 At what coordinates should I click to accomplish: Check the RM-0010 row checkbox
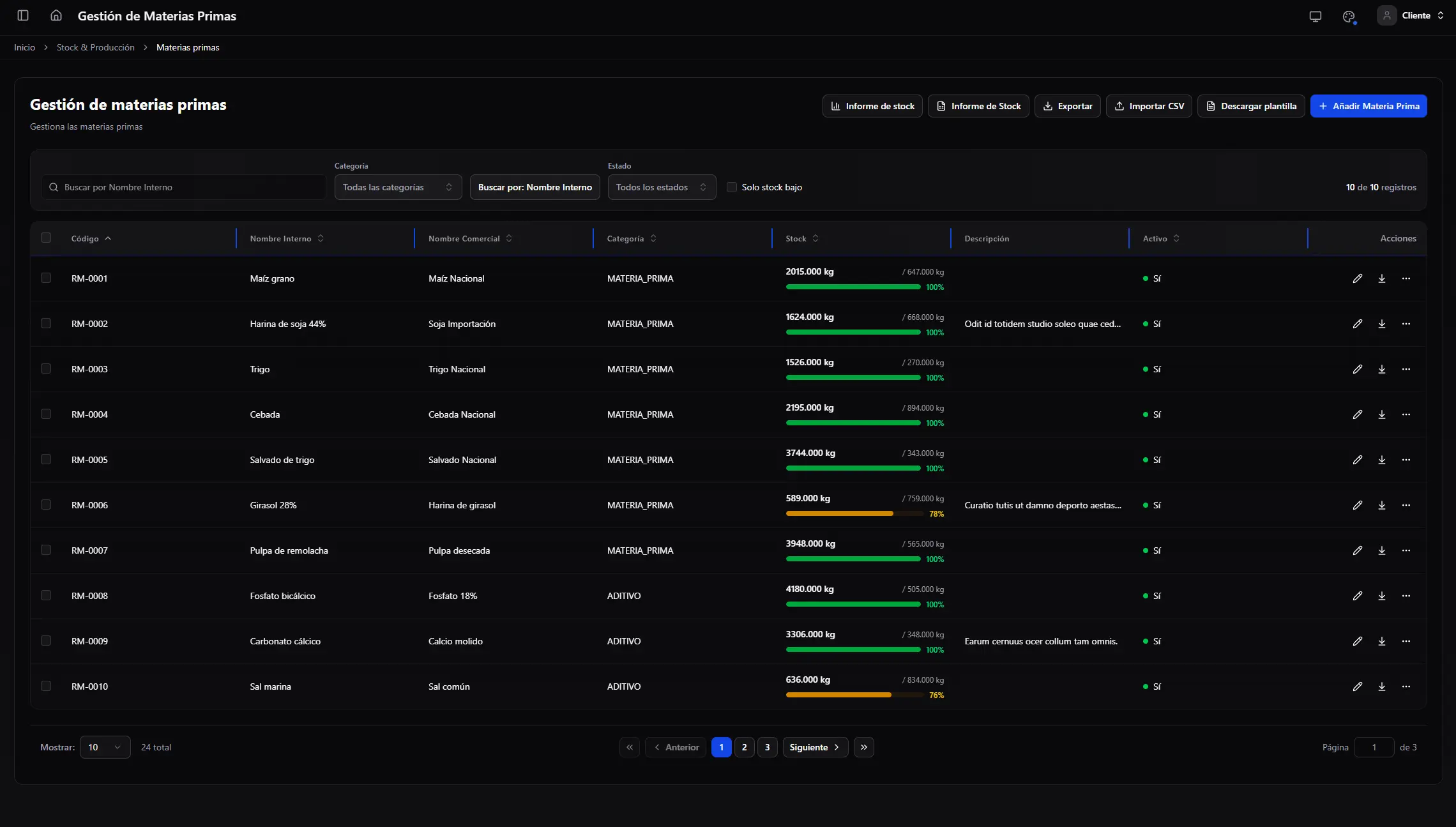[x=46, y=686]
